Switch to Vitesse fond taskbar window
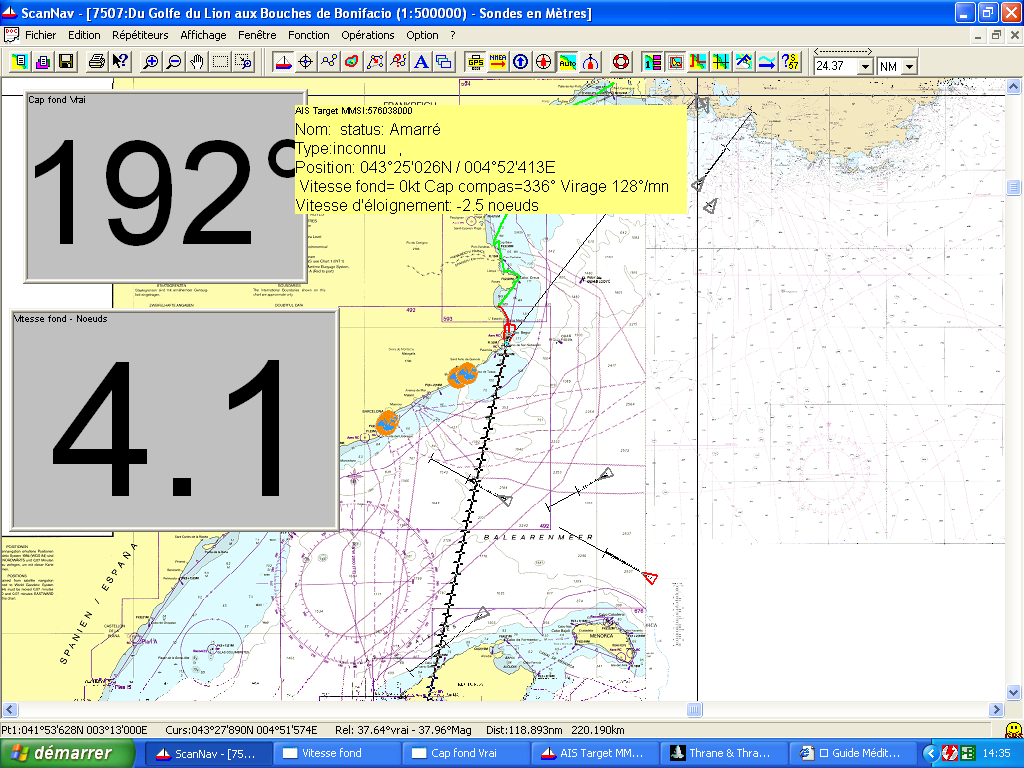The height and width of the screenshot is (768, 1024). pyautogui.click(x=336, y=754)
